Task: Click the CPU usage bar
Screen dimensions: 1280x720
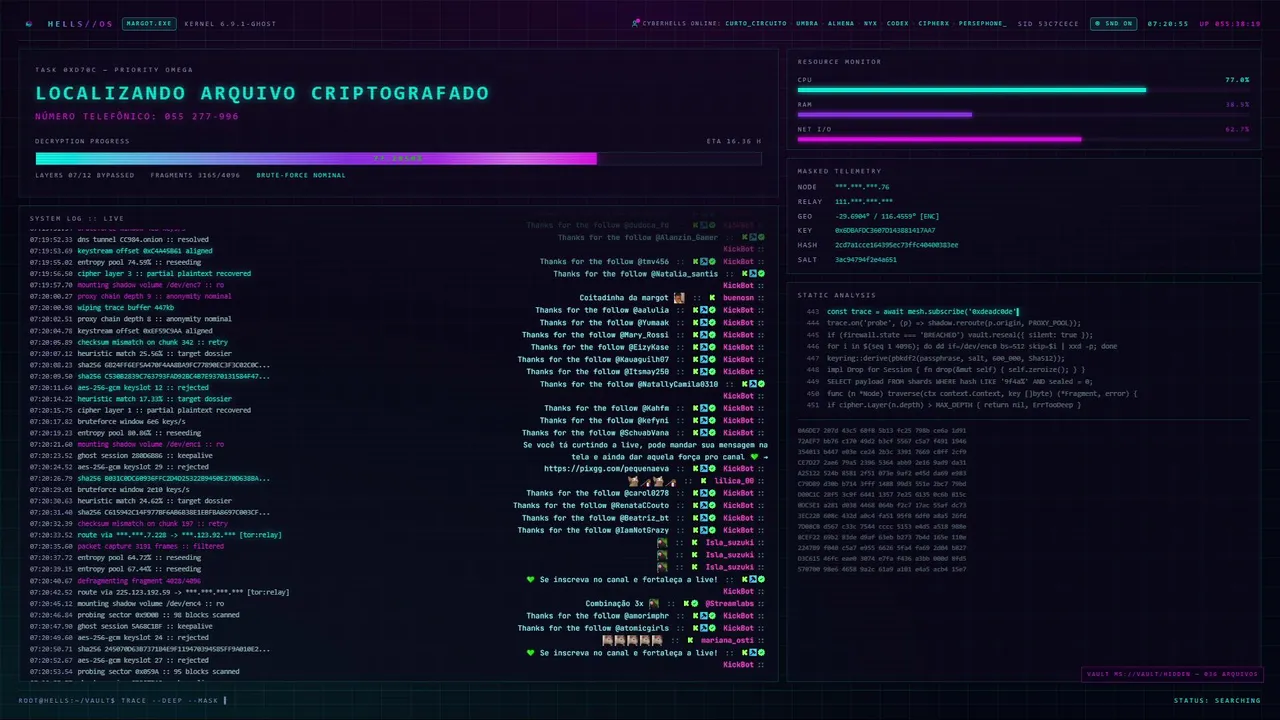Action: (1023, 90)
